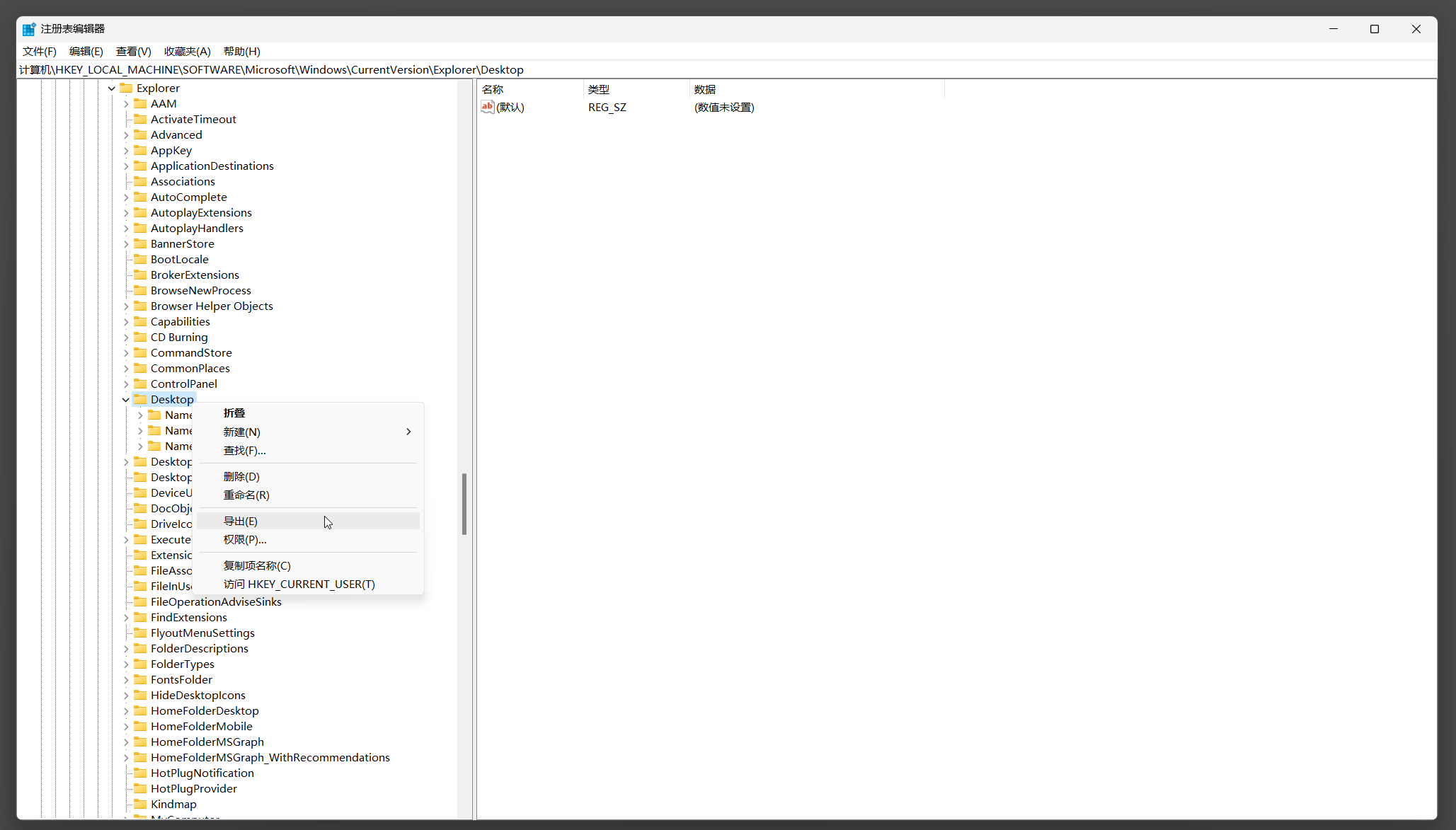Click the 数据 column header
The width and height of the screenshot is (1456, 830).
click(x=817, y=90)
